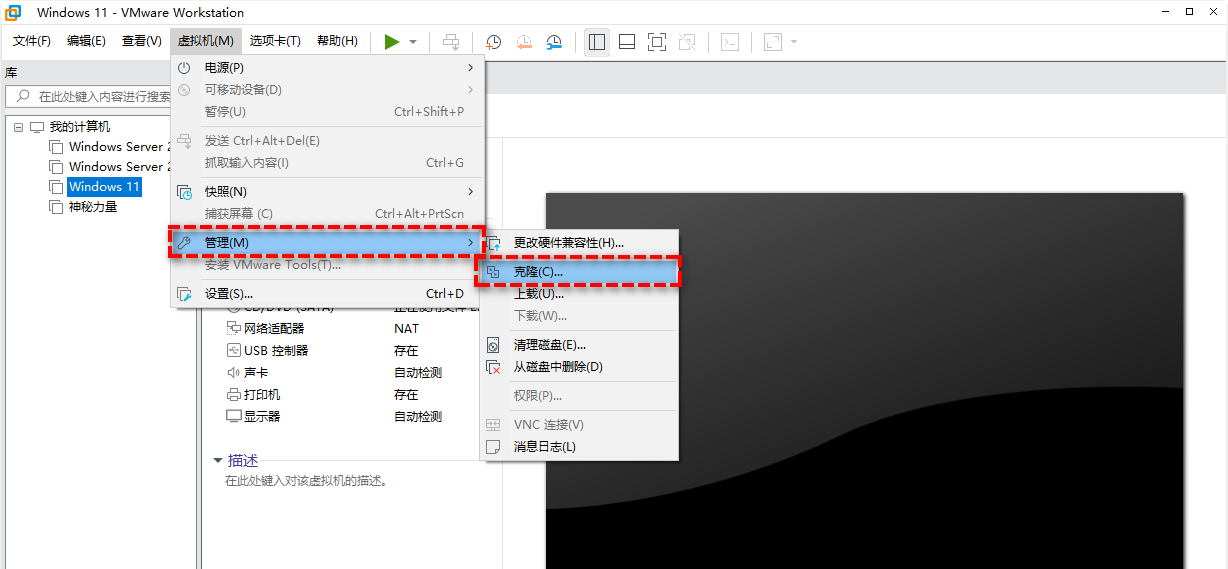Collapse the 我的计算机 tree node
Image resolution: width=1228 pixels, height=569 pixels.
18,127
